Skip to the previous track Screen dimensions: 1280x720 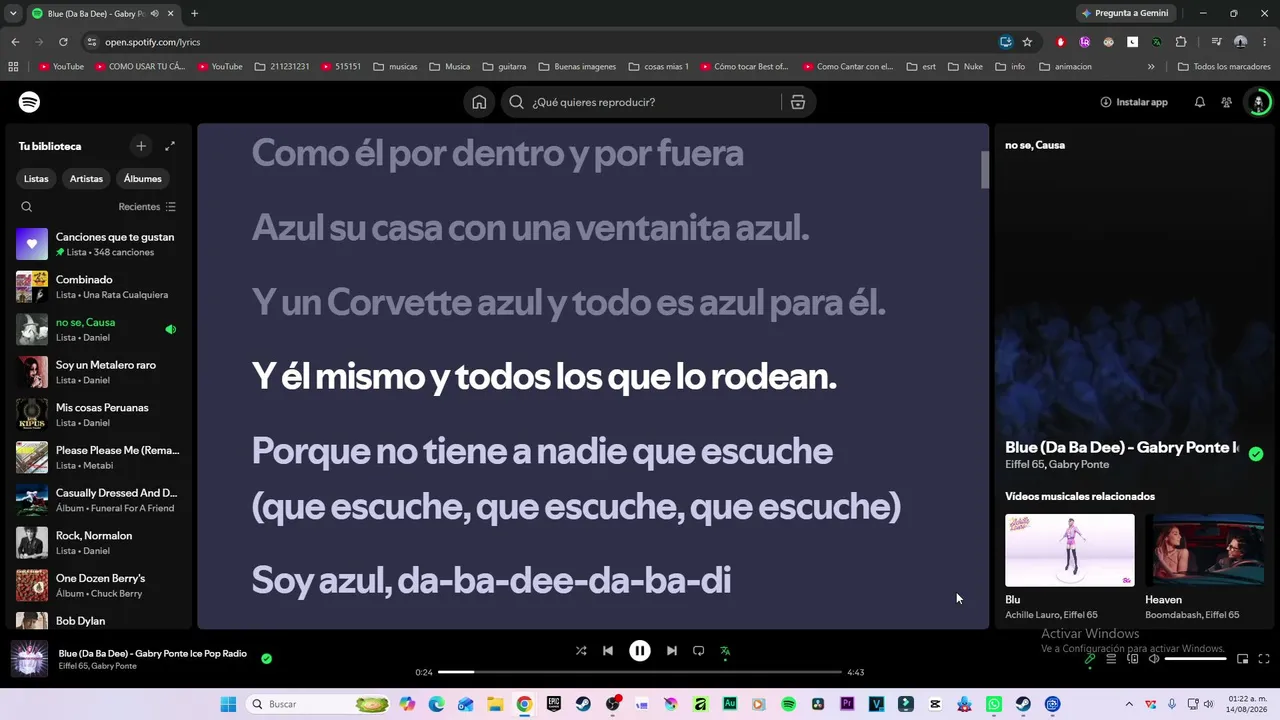(608, 651)
